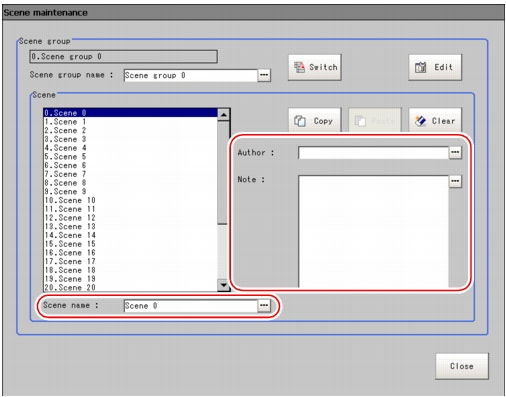Select '11.Scene 11' in the list
This screenshot has height=397, width=506.
(x=130, y=209)
